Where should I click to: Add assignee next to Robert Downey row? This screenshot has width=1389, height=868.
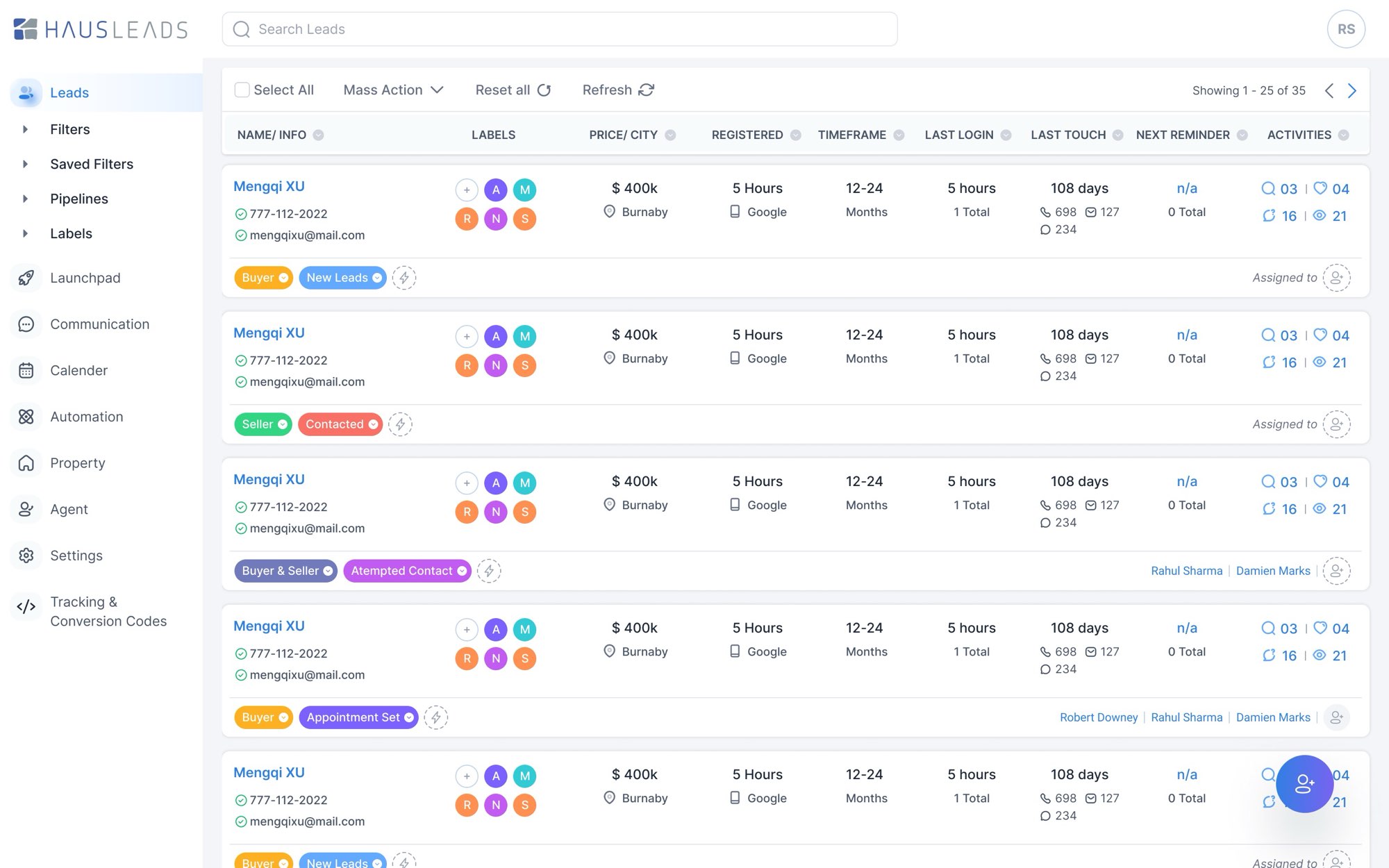click(x=1336, y=717)
